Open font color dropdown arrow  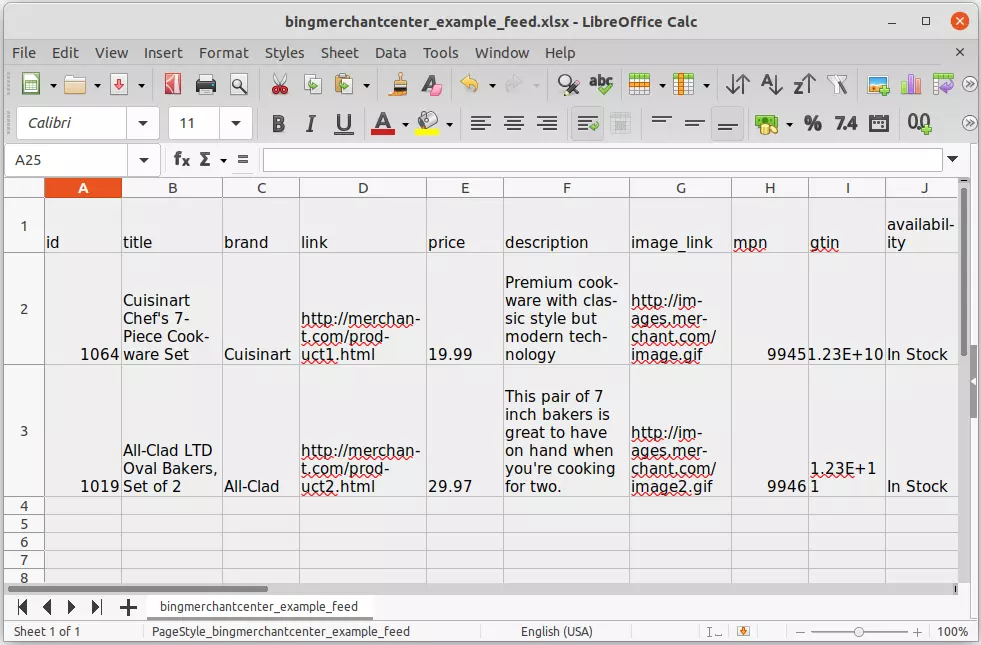point(405,124)
